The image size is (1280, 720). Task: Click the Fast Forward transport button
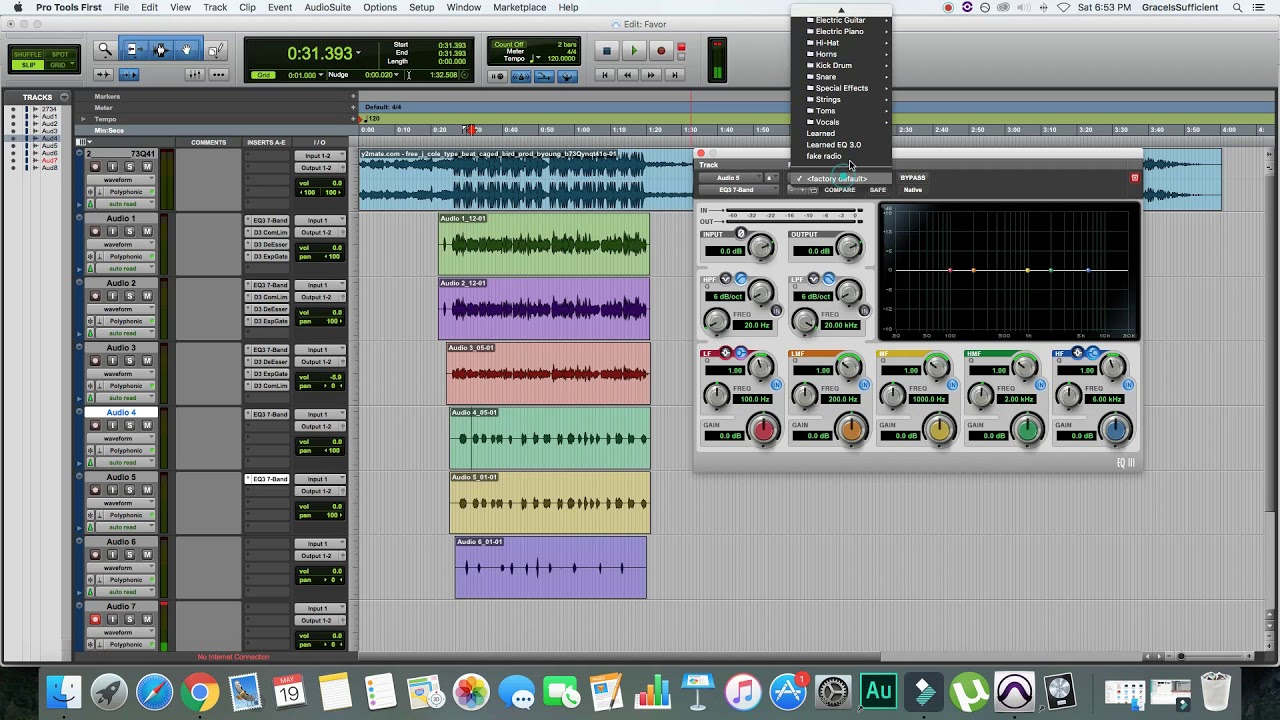click(x=651, y=75)
